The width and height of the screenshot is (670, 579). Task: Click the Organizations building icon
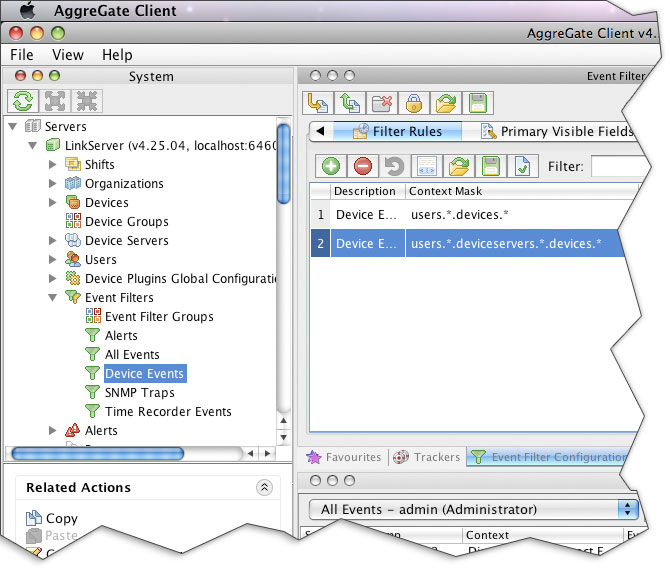point(73,183)
